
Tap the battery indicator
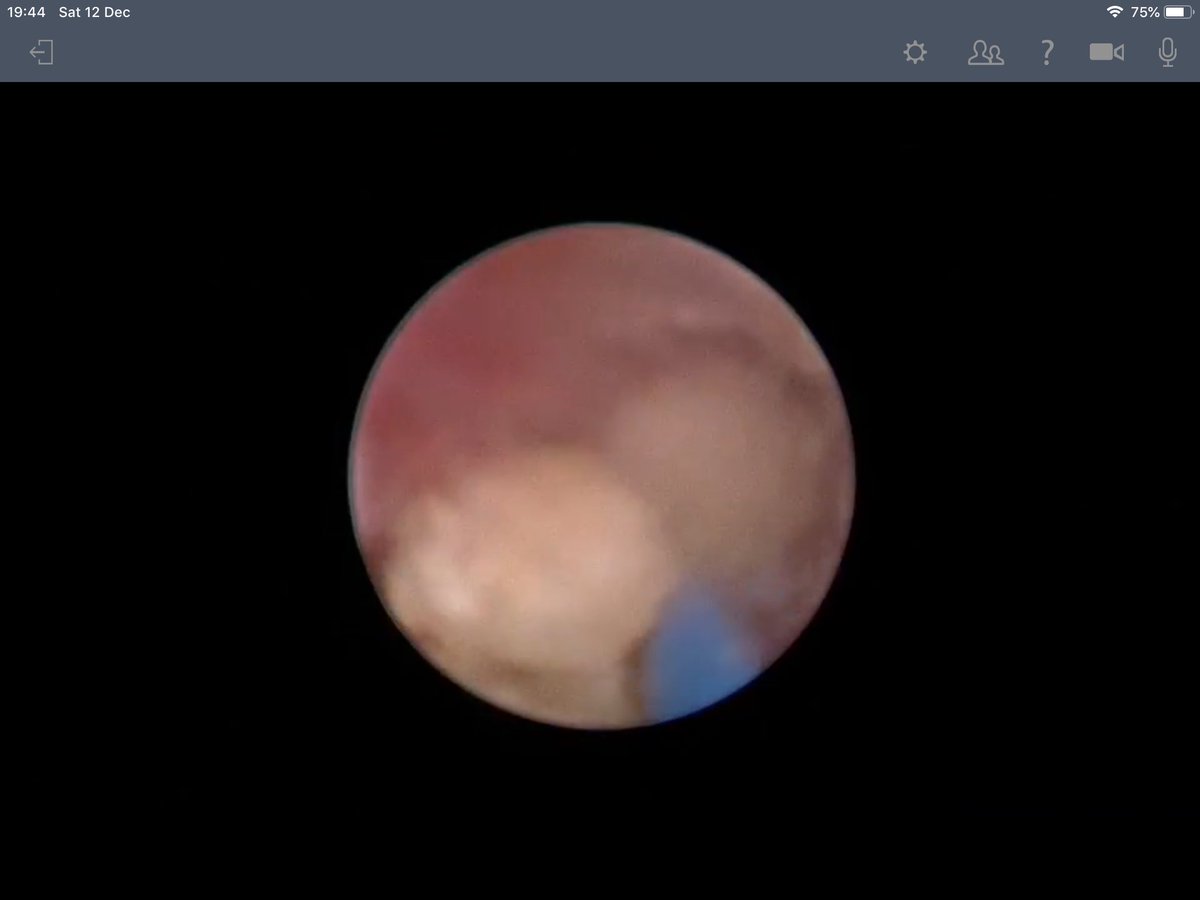click(1178, 12)
